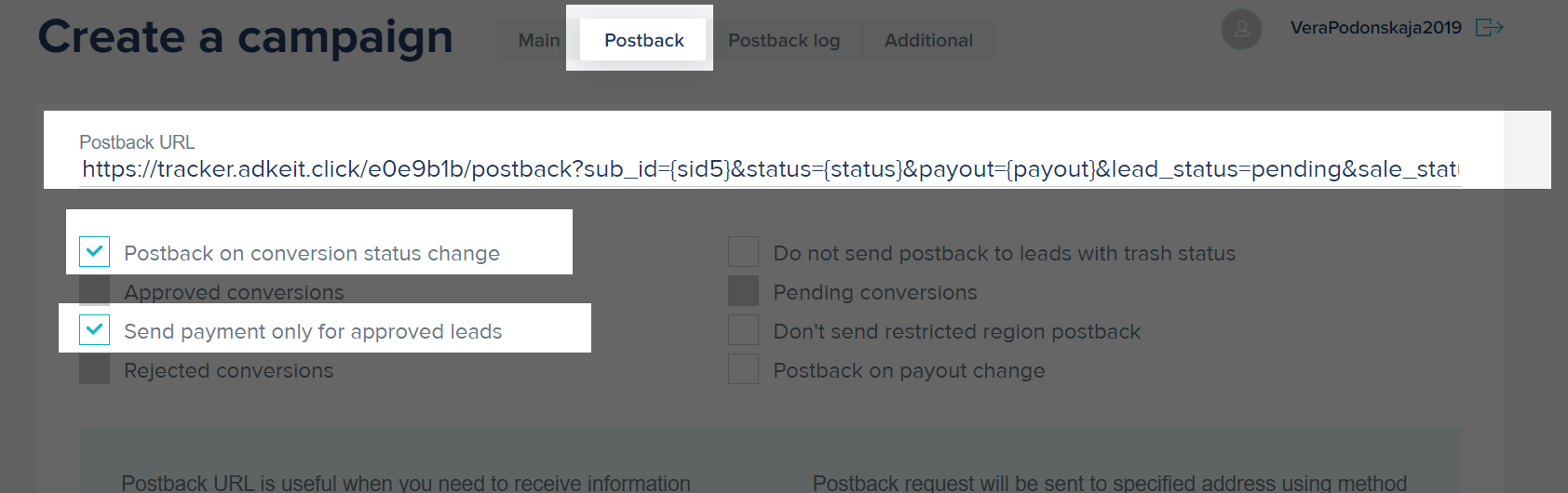
Task: Click the Postback URL is useful info text
Action: 406,483
